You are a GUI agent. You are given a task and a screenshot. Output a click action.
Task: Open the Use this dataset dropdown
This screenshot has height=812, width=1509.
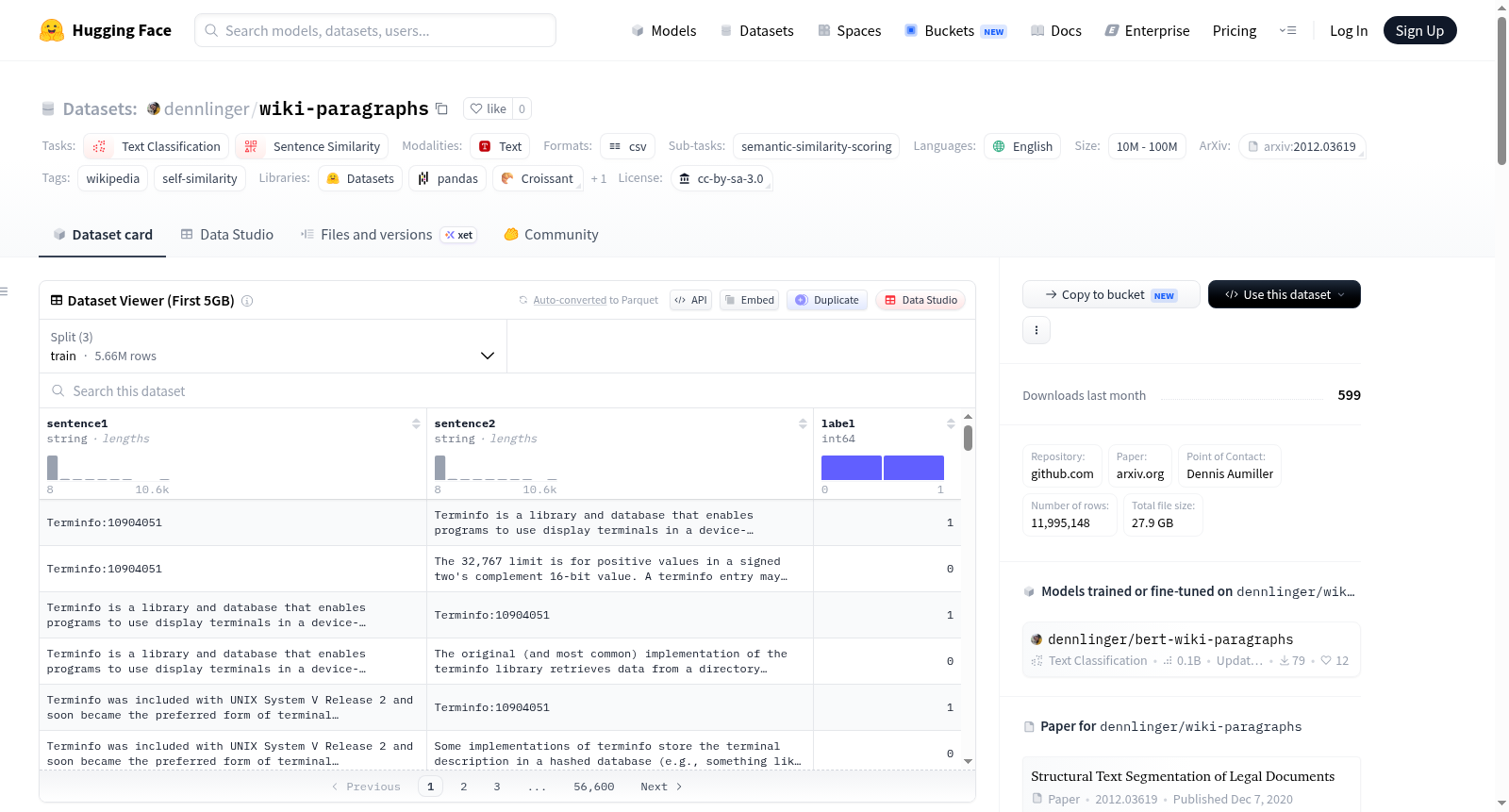pos(1285,294)
